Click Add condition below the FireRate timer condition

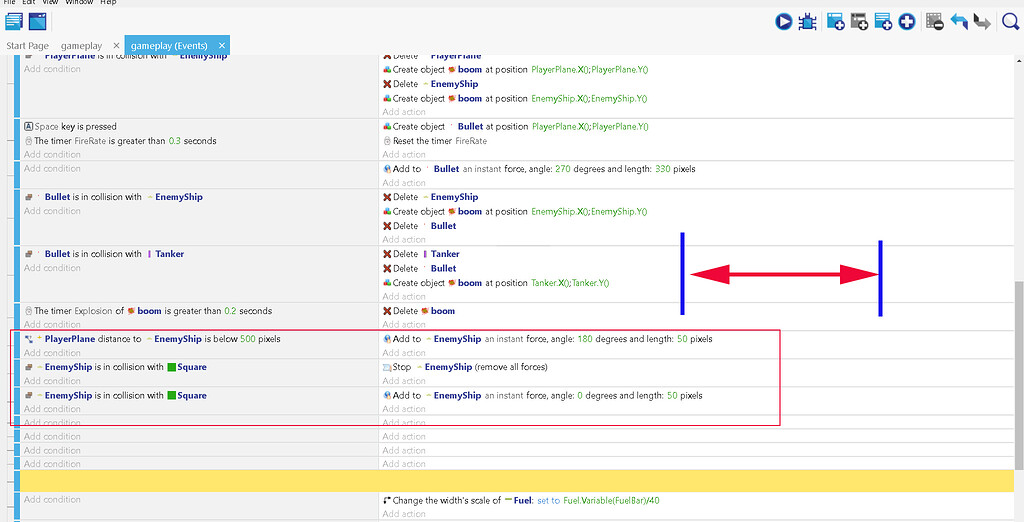[x=52, y=155]
